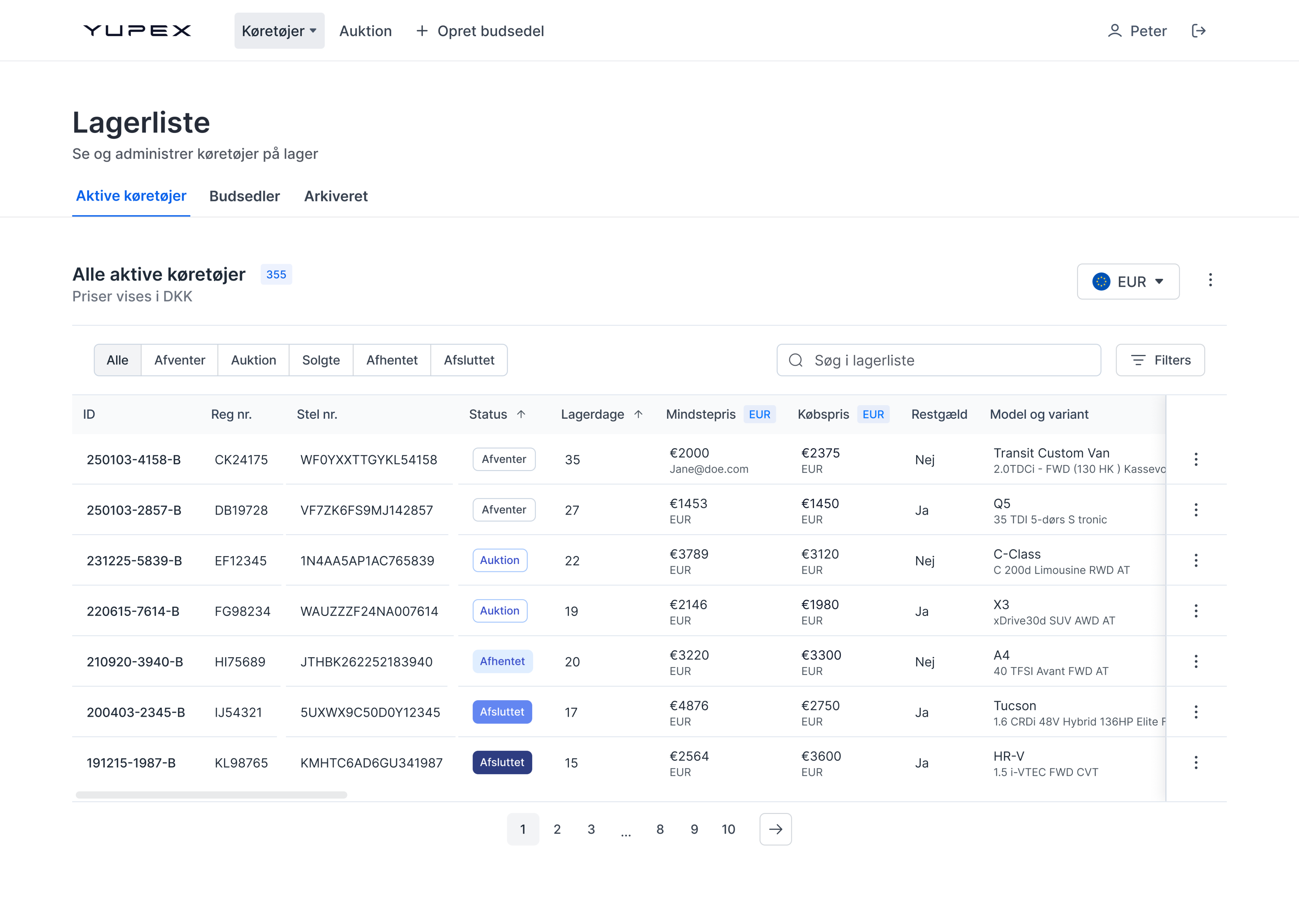Open the three-dot menu beside EUR selector
The width and height of the screenshot is (1299, 924).
pyautogui.click(x=1210, y=280)
